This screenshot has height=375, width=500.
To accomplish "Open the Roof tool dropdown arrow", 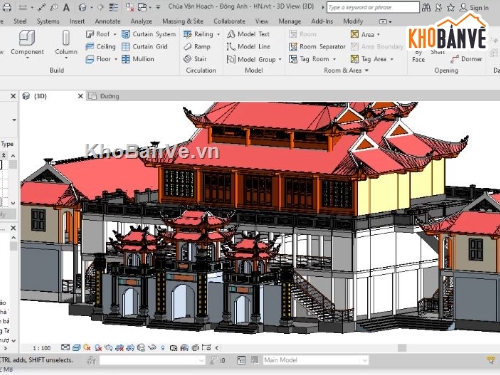I will point(115,34).
